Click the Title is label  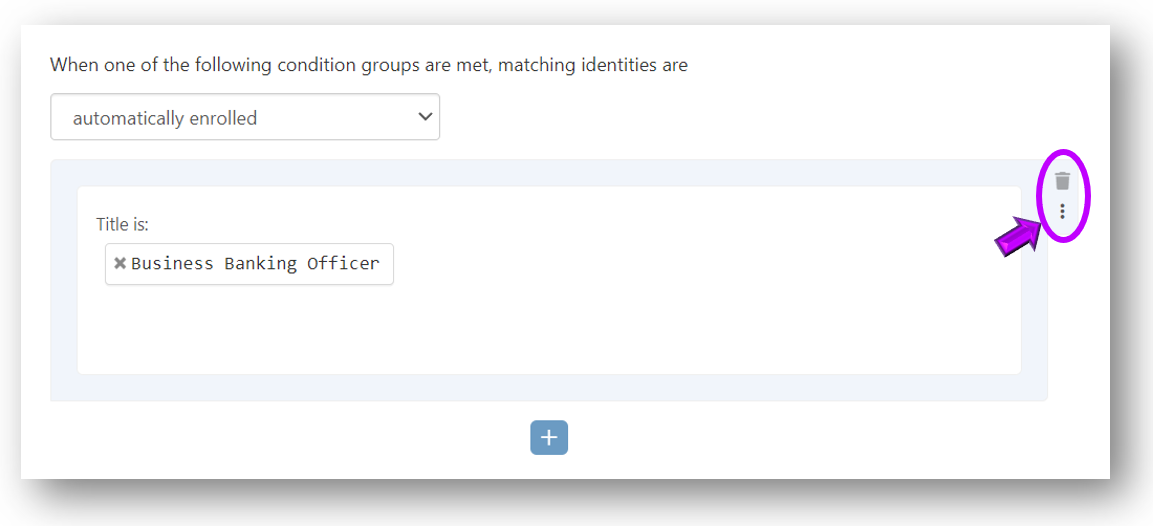[x=122, y=225]
